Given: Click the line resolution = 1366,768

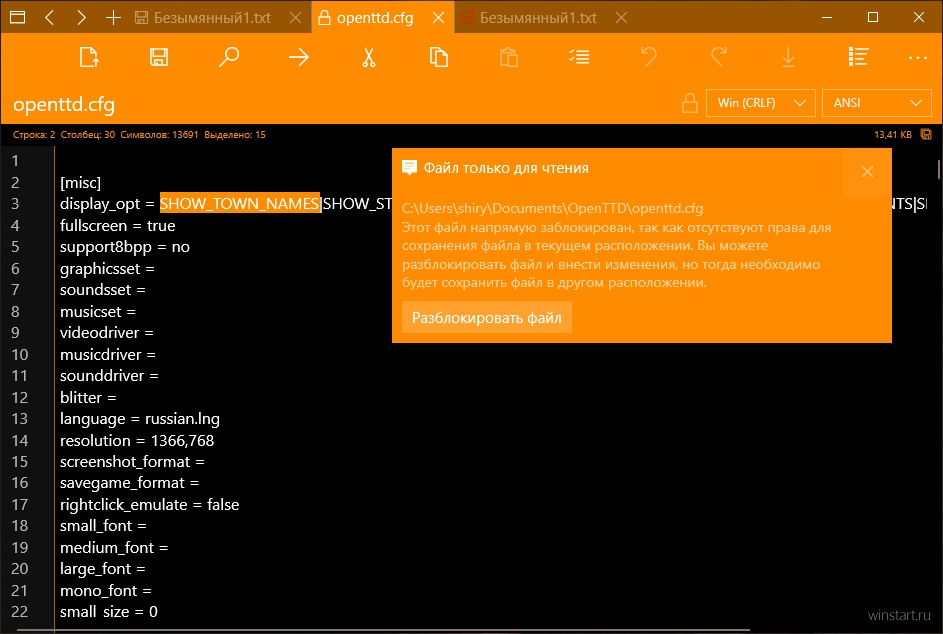Looking at the screenshot, I should [x=137, y=440].
